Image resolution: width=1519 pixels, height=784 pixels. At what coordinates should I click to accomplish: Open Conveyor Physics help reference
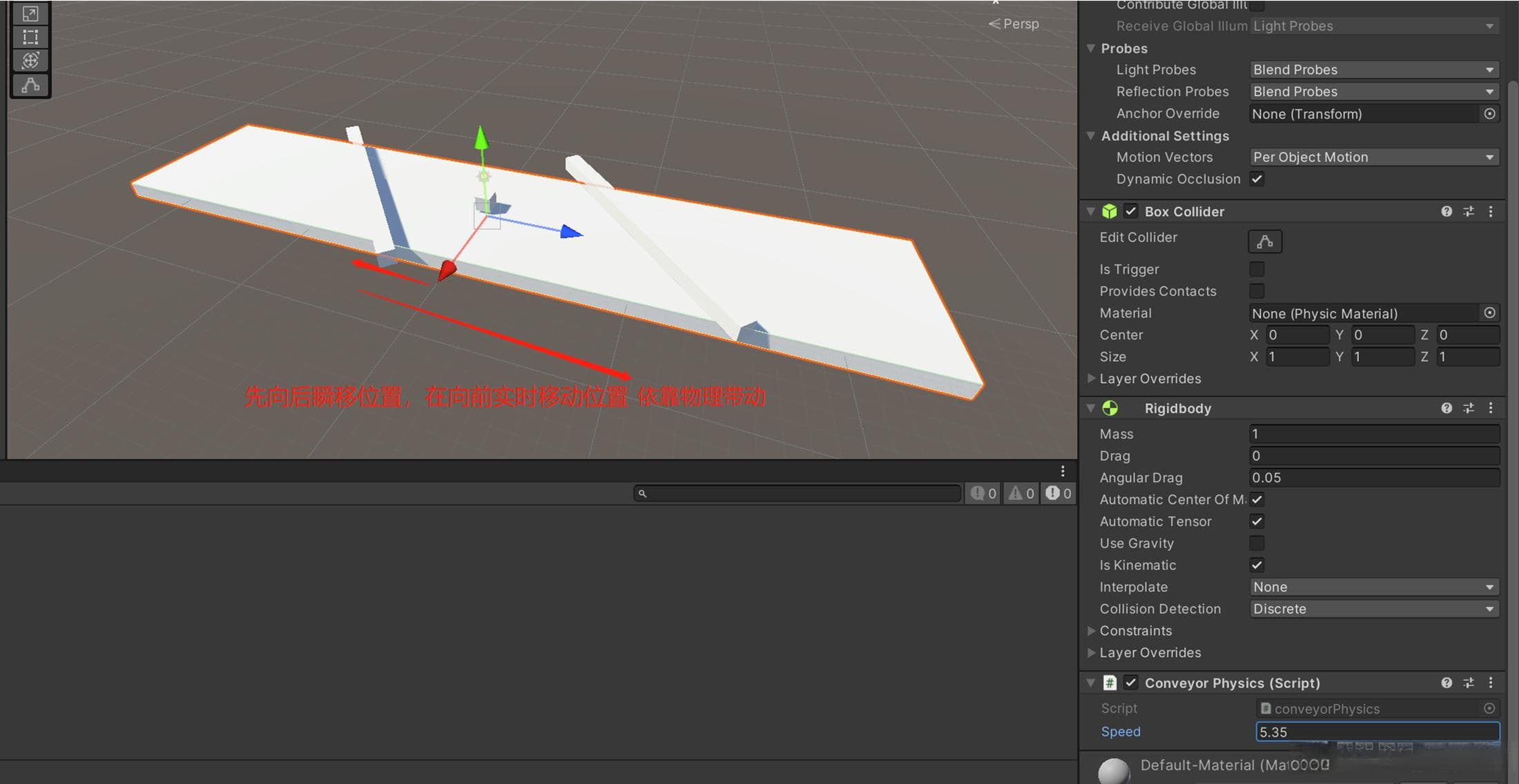pyautogui.click(x=1447, y=683)
